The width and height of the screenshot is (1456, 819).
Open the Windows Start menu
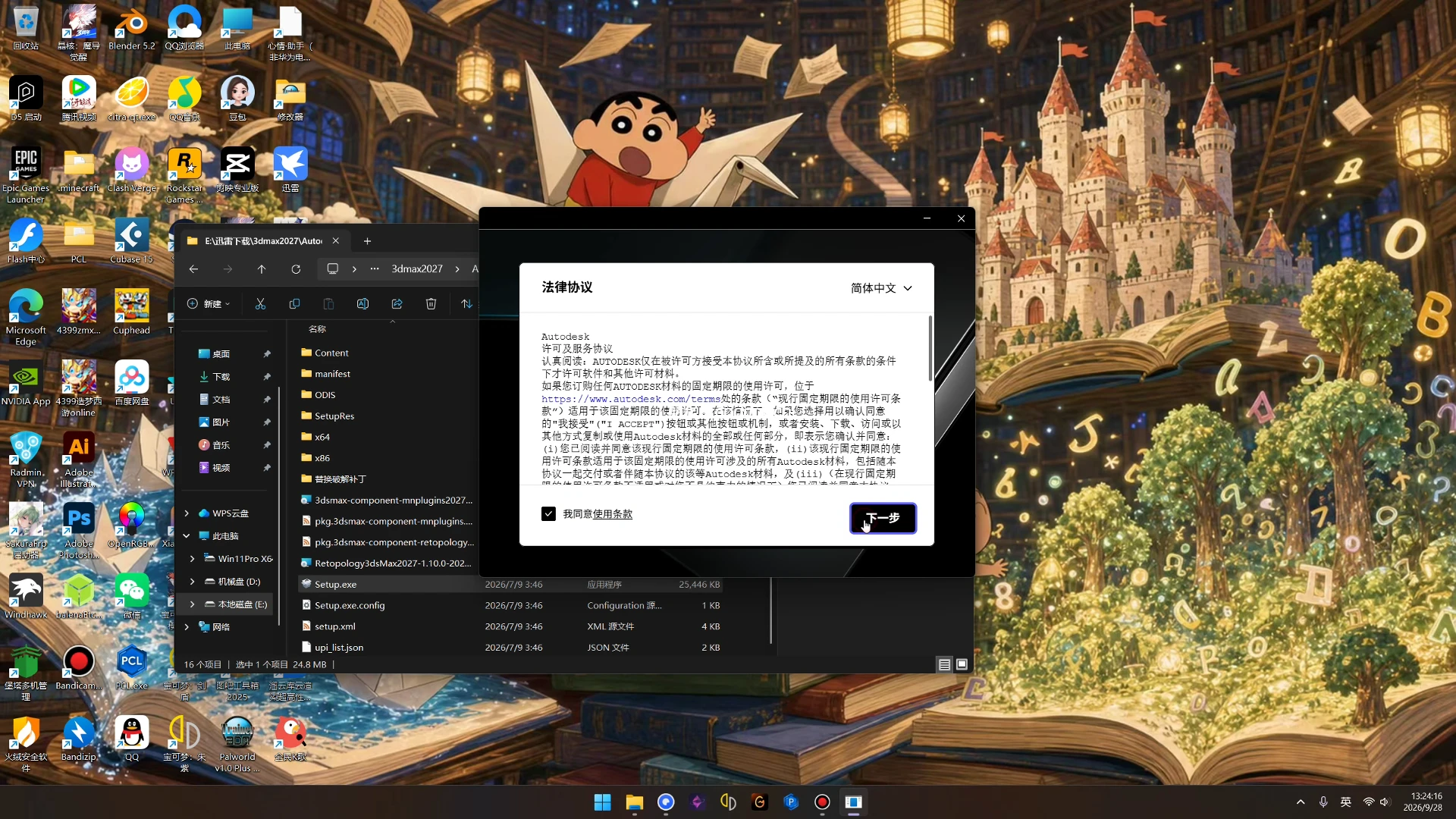pos(603,802)
